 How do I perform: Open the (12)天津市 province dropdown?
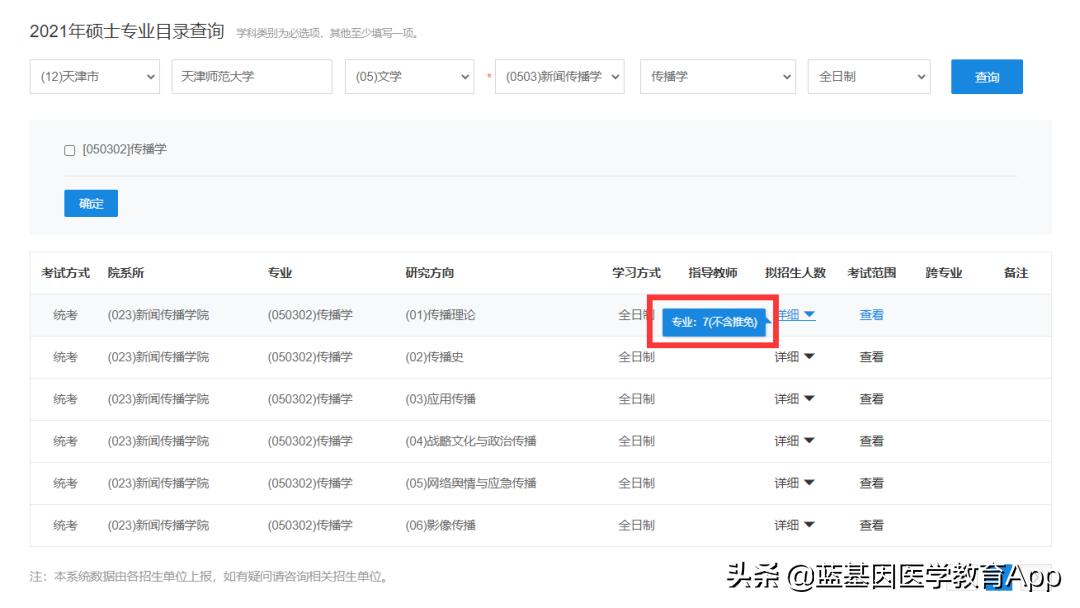[x=94, y=76]
